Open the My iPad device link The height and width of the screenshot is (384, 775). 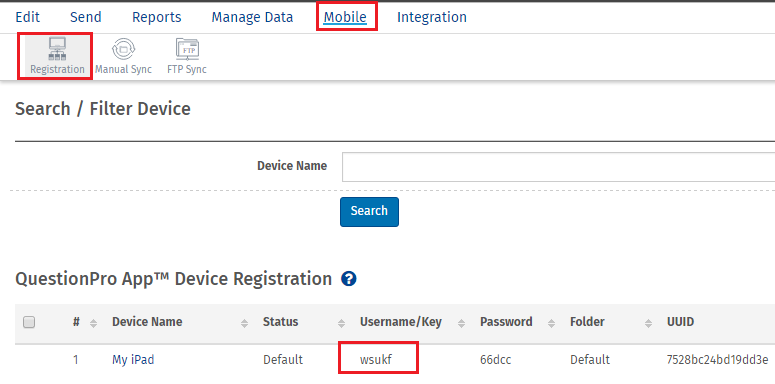click(x=133, y=359)
